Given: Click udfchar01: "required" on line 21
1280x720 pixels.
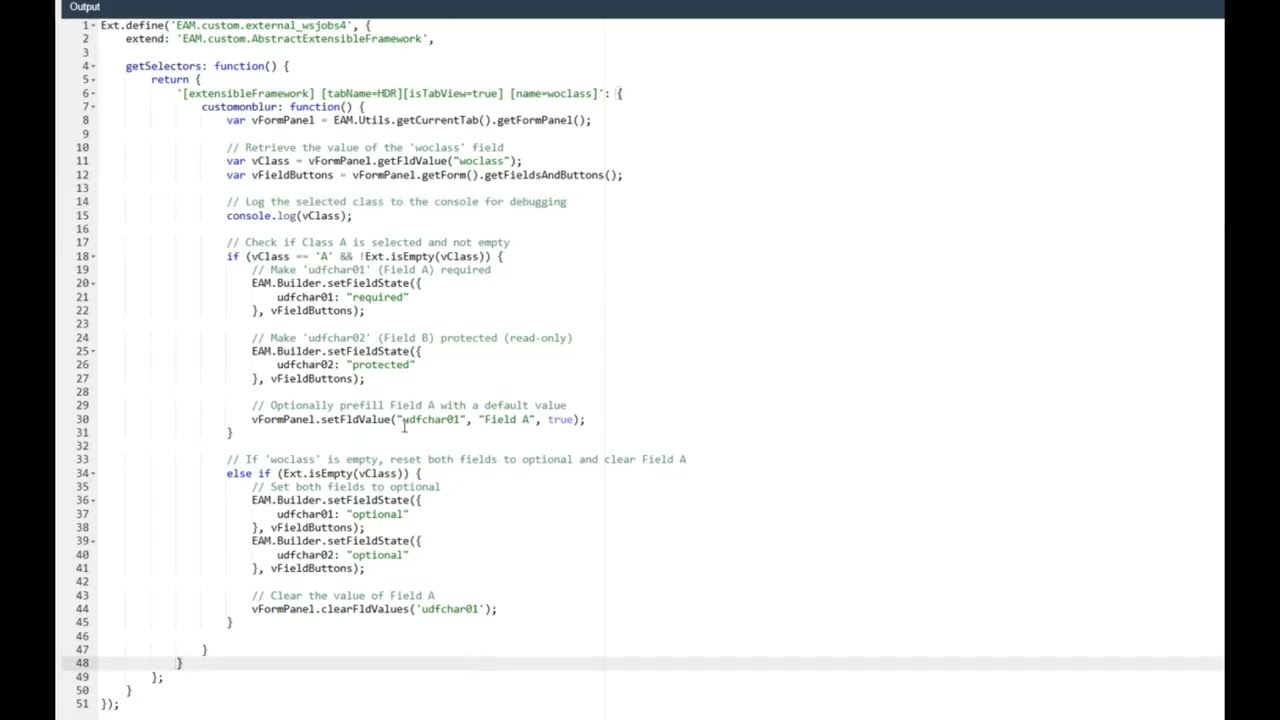Looking at the screenshot, I should coord(343,297).
